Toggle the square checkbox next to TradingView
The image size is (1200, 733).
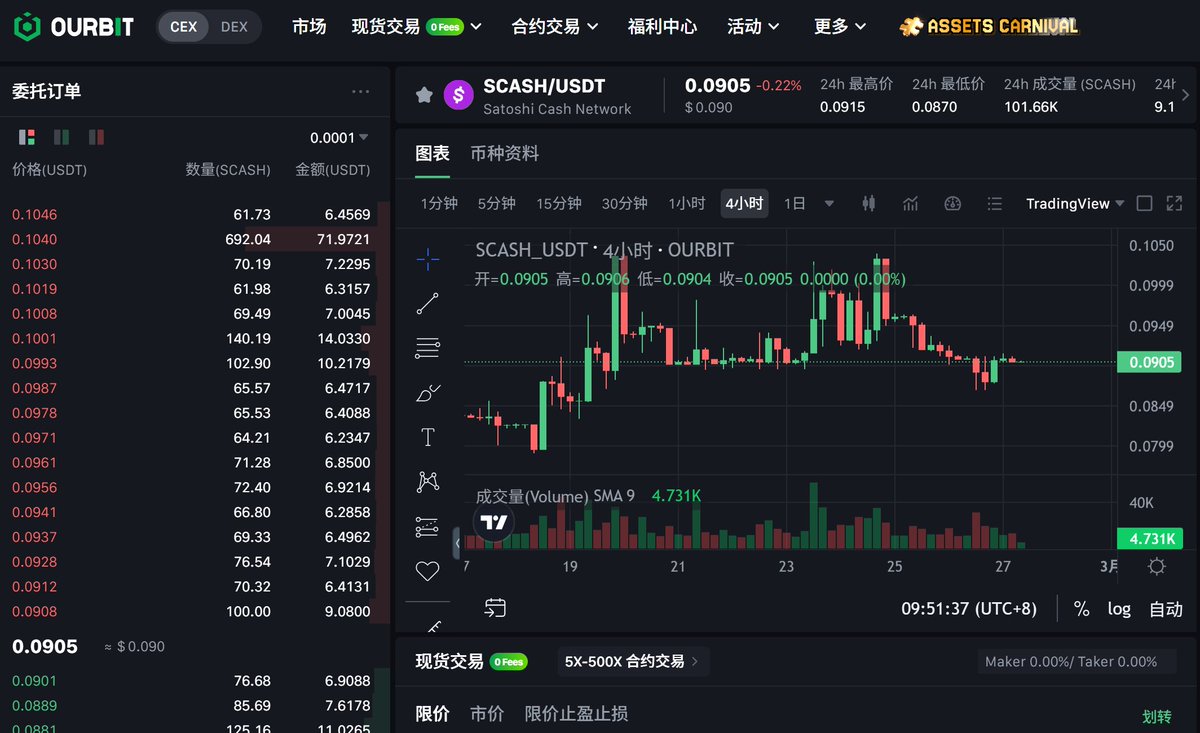tap(1145, 203)
